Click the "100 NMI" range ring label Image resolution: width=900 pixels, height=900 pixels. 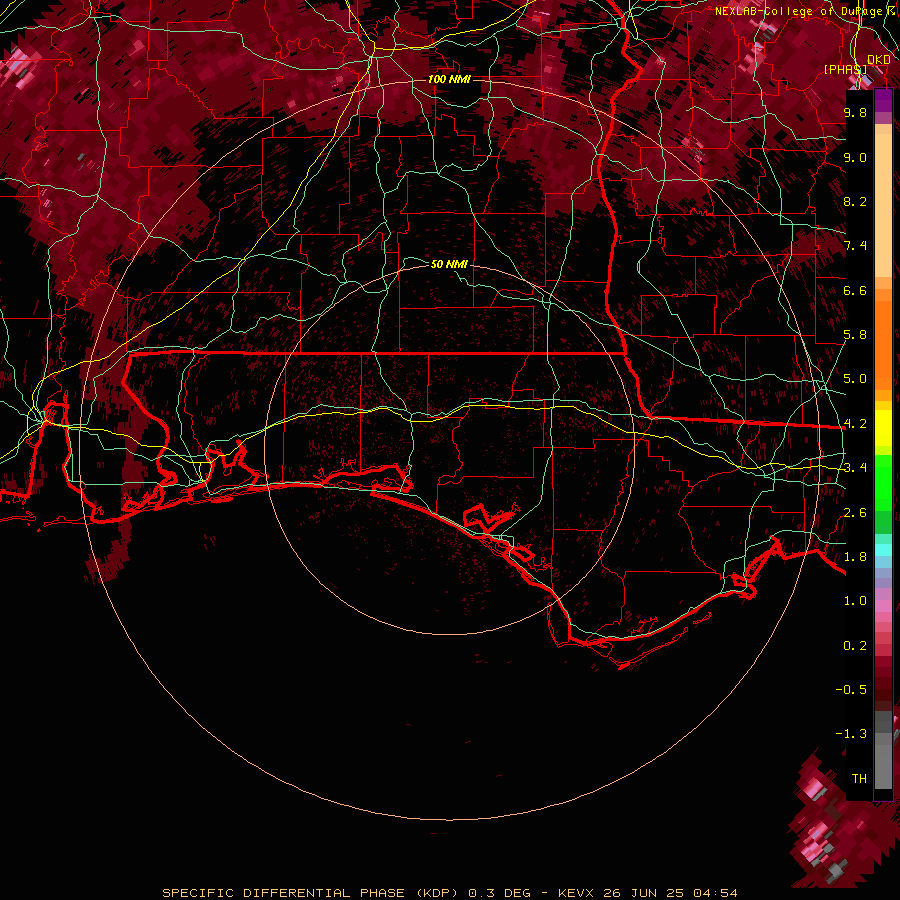point(449,79)
